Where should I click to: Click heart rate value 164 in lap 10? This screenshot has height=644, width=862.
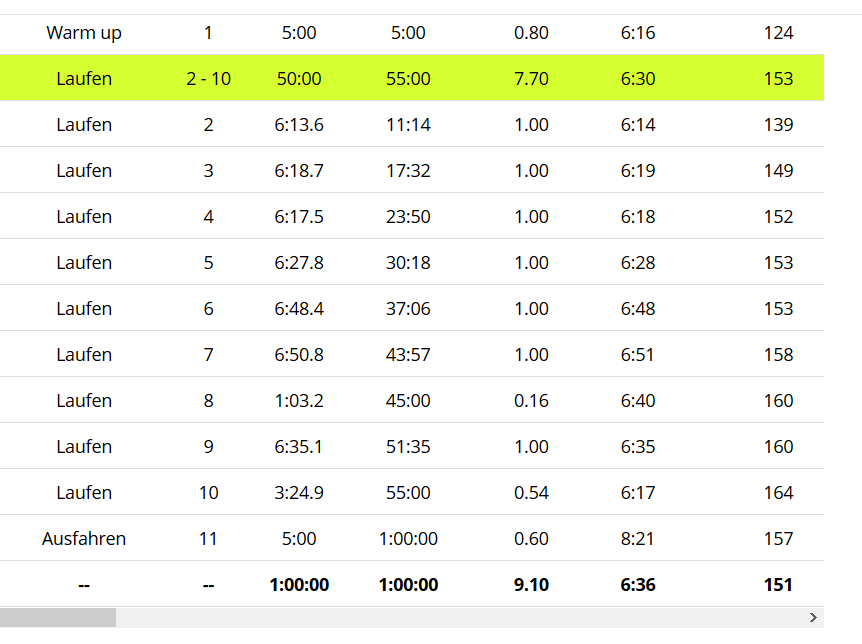click(778, 493)
